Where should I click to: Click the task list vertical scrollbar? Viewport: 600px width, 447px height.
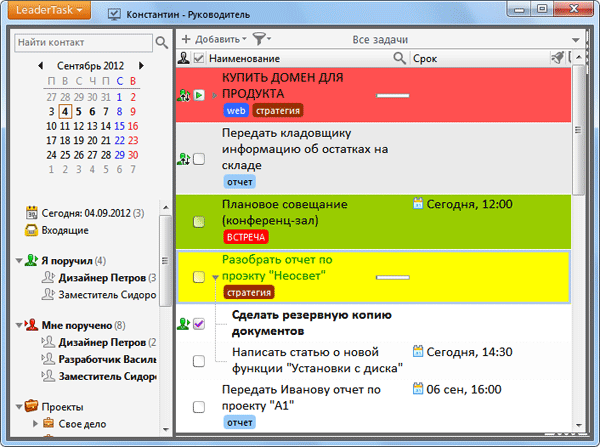[x=578, y=130]
